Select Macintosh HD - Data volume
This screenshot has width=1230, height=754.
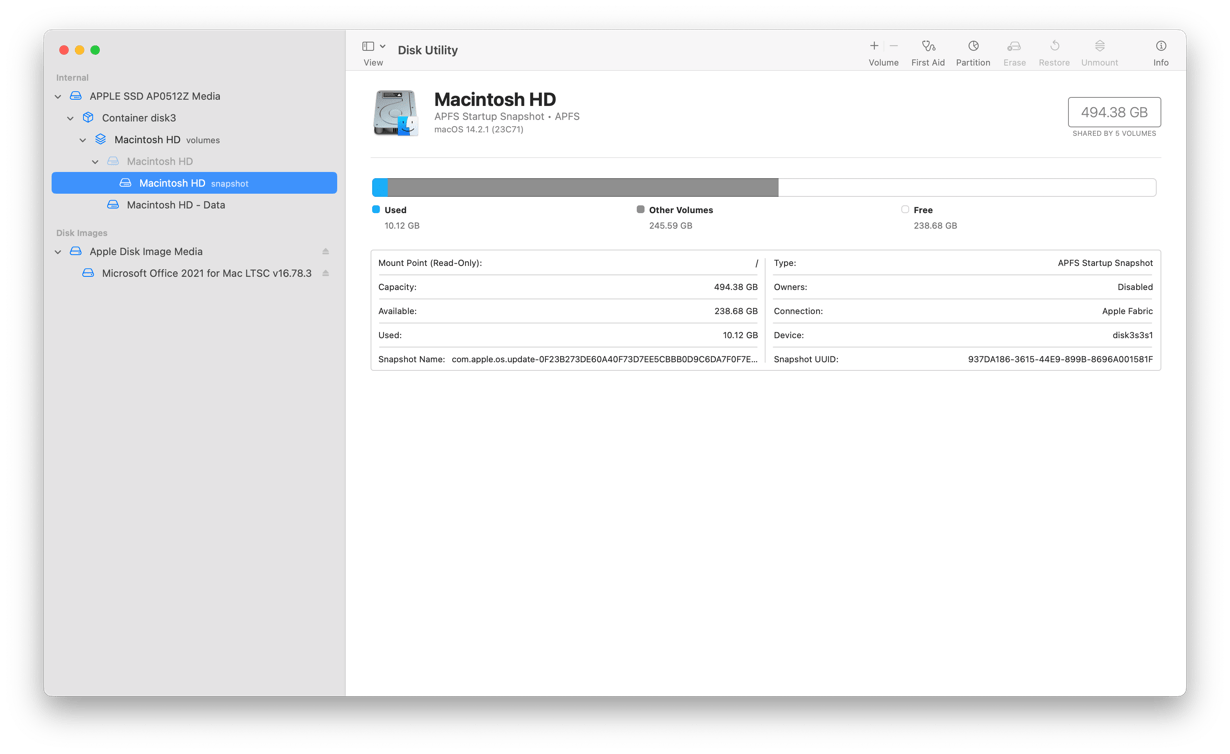click(175, 205)
